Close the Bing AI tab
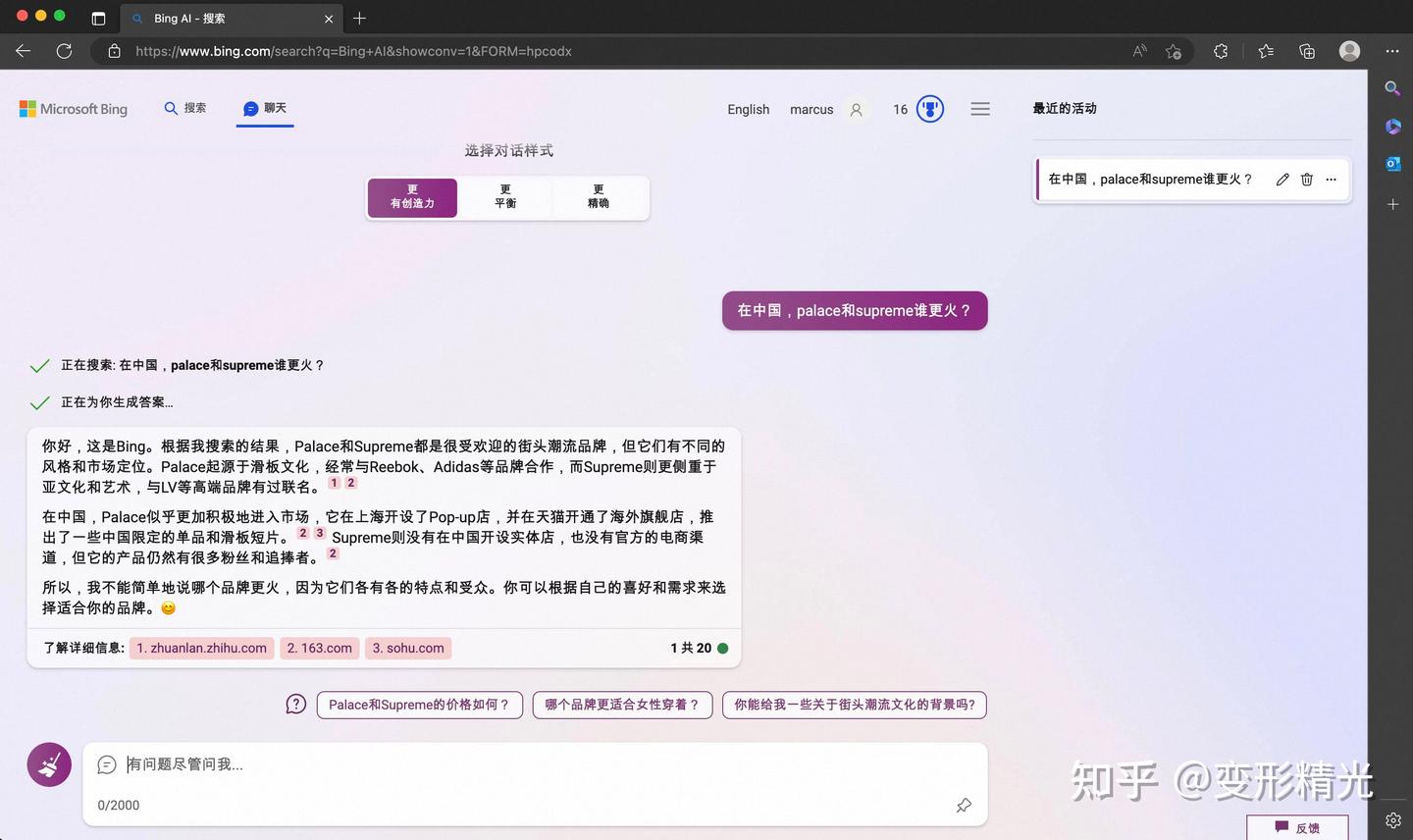Screen dimensions: 1413x840 coord(329,19)
